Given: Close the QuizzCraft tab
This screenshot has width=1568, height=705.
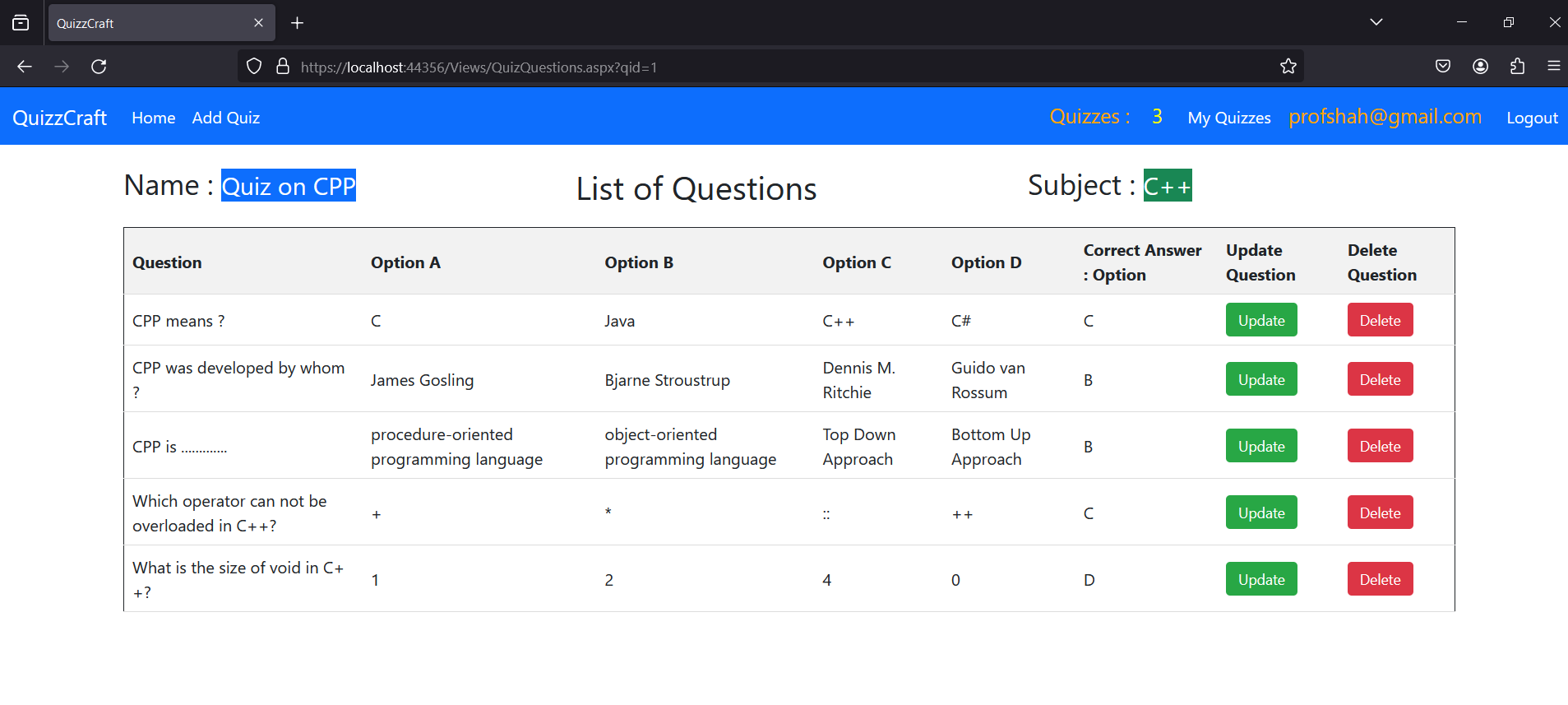Looking at the screenshot, I should point(258,23).
